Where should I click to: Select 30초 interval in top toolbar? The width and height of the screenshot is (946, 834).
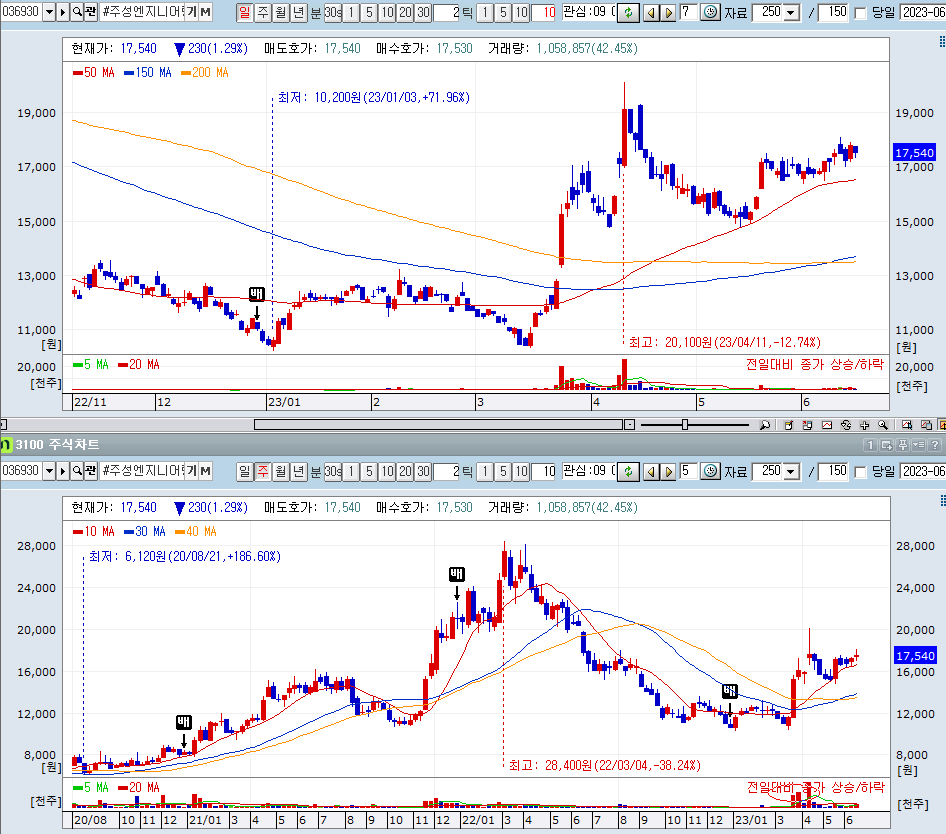click(x=333, y=13)
